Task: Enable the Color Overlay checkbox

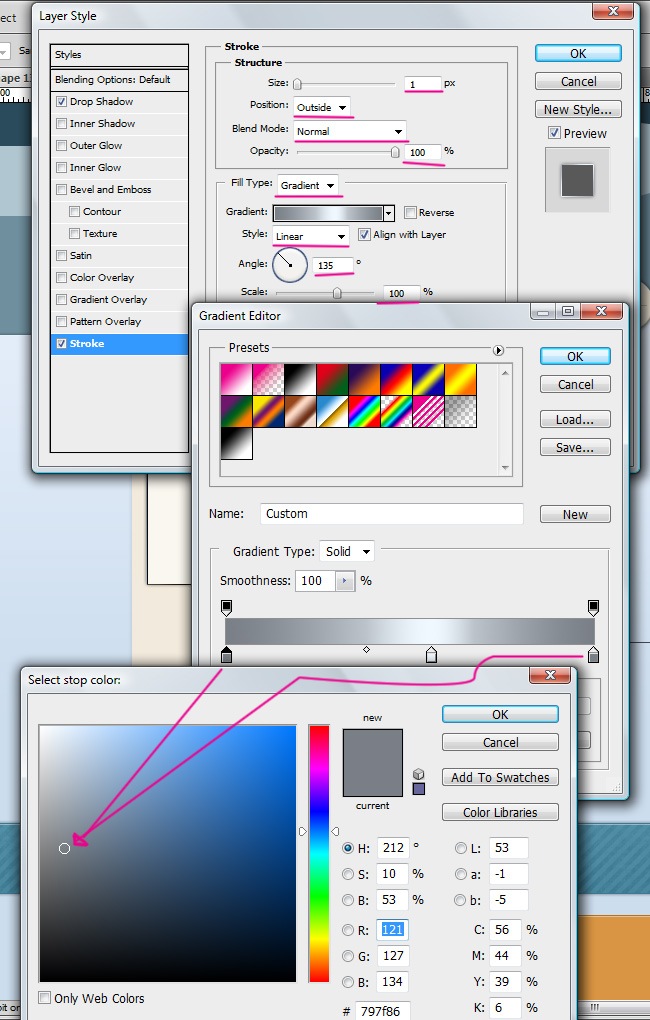Action: coord(62,278)
